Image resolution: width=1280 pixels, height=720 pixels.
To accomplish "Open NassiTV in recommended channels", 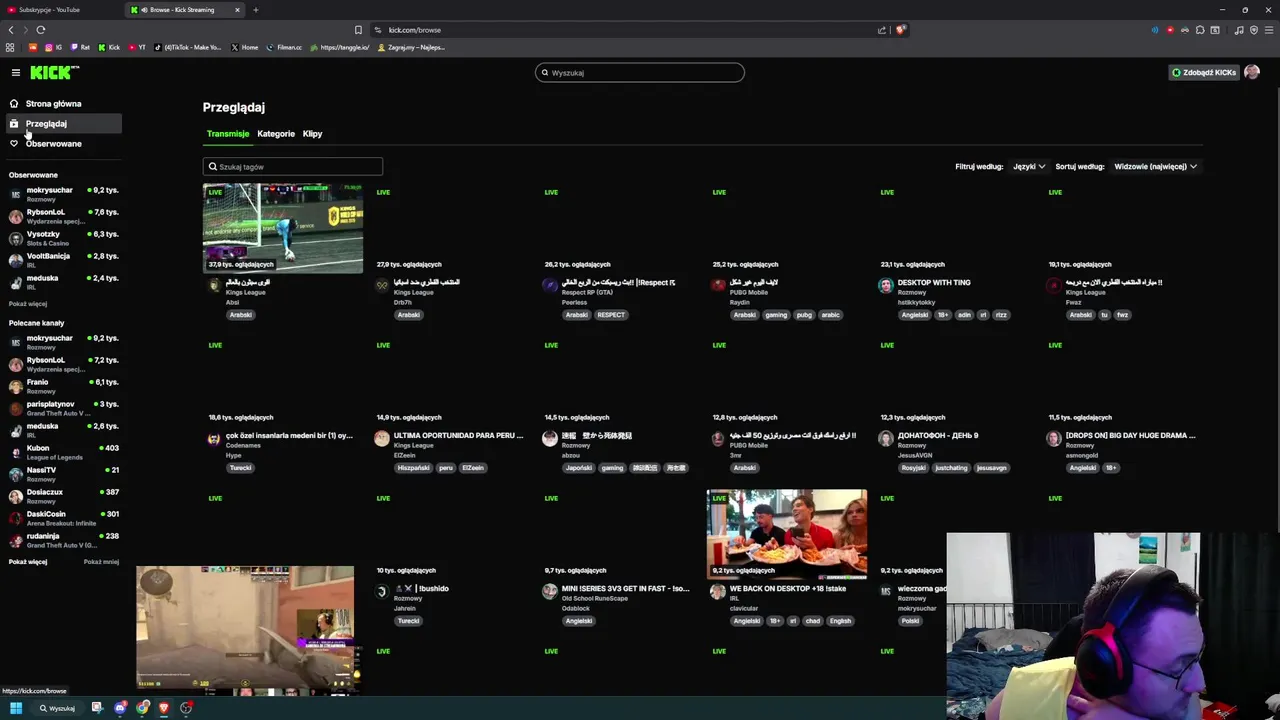I will click(x=63, y=474).
